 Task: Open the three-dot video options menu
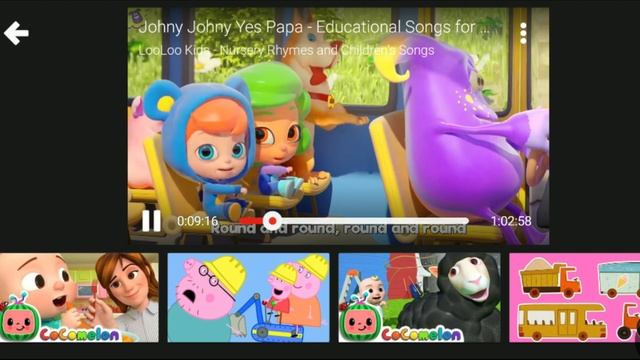click(523, 33)
